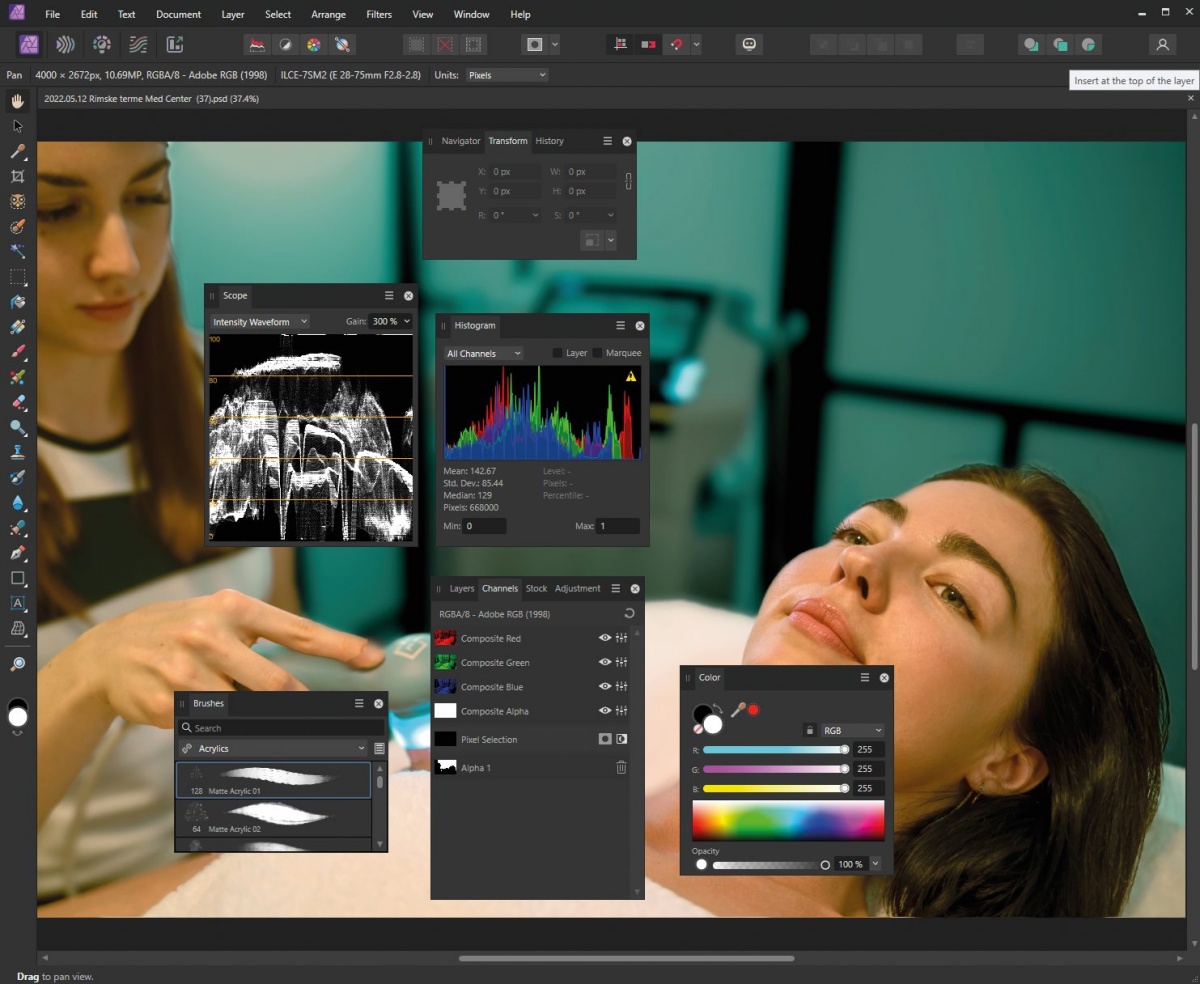Viewport: 1200px width, 984px height.
Task: Switch to the Navigator tab
Action: point(461,141)
